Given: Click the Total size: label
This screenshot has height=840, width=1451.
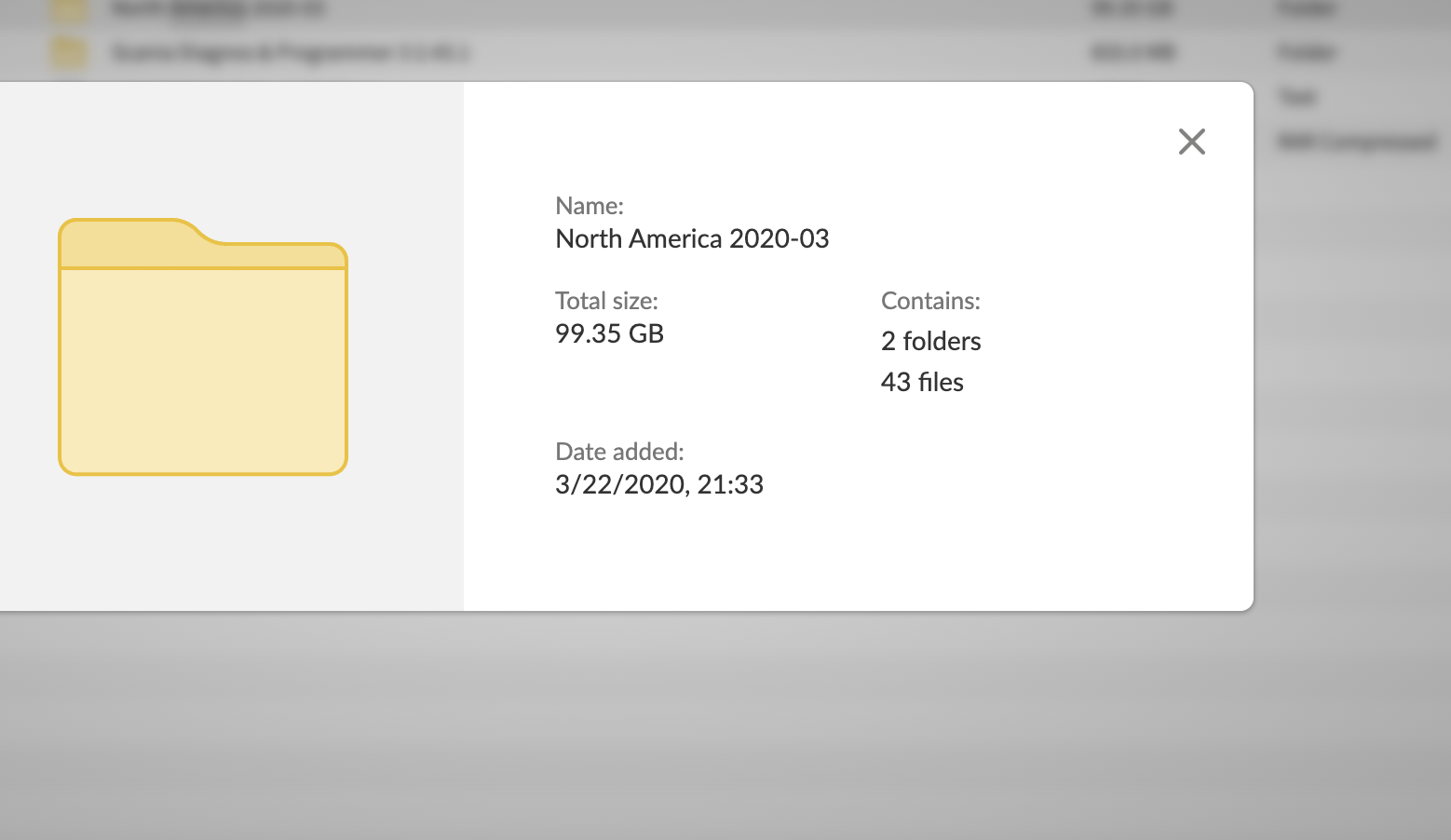Looking at the screenshot, I should 606,301.
